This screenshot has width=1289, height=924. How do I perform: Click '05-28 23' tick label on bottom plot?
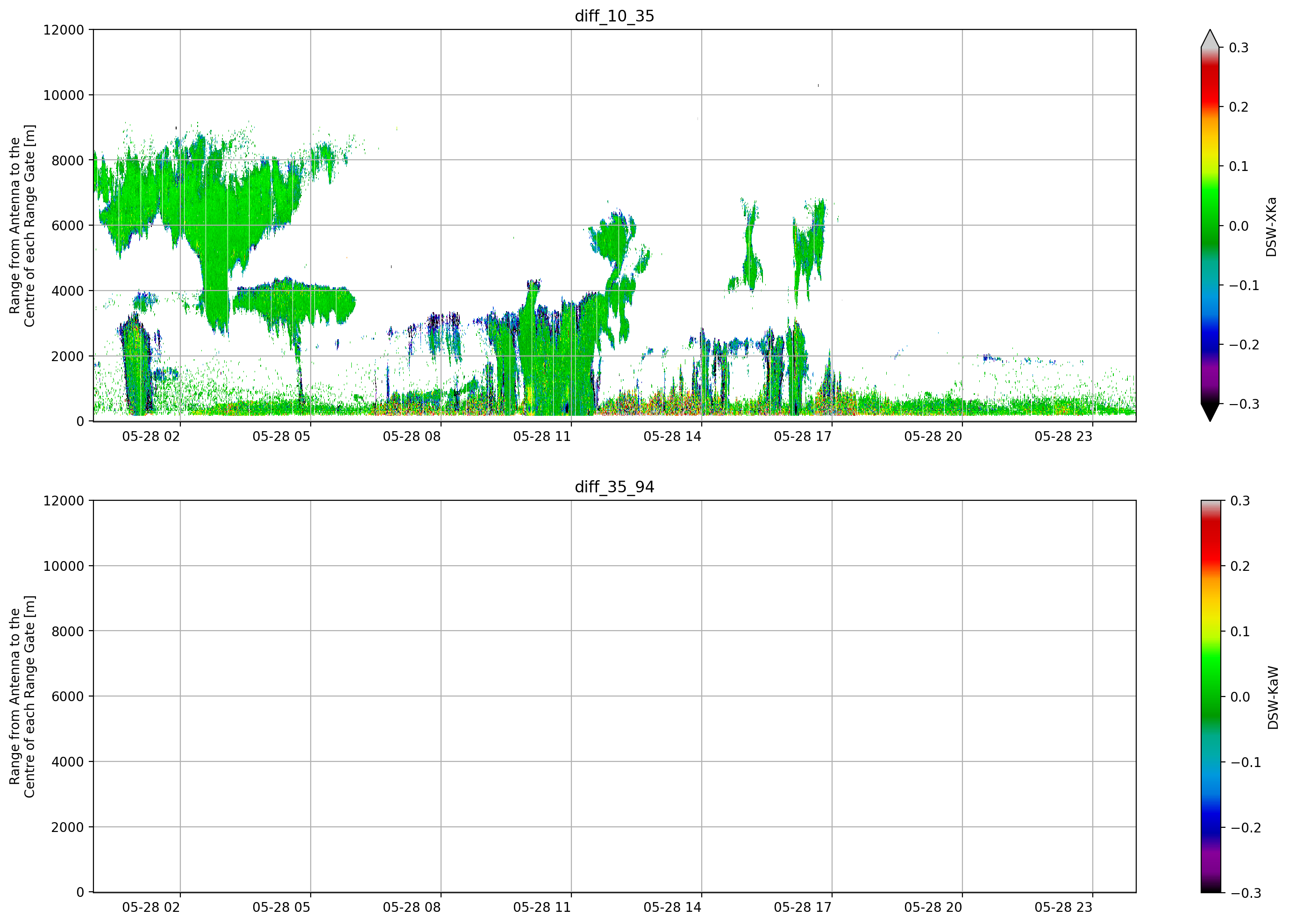(x=1063, y=908)
